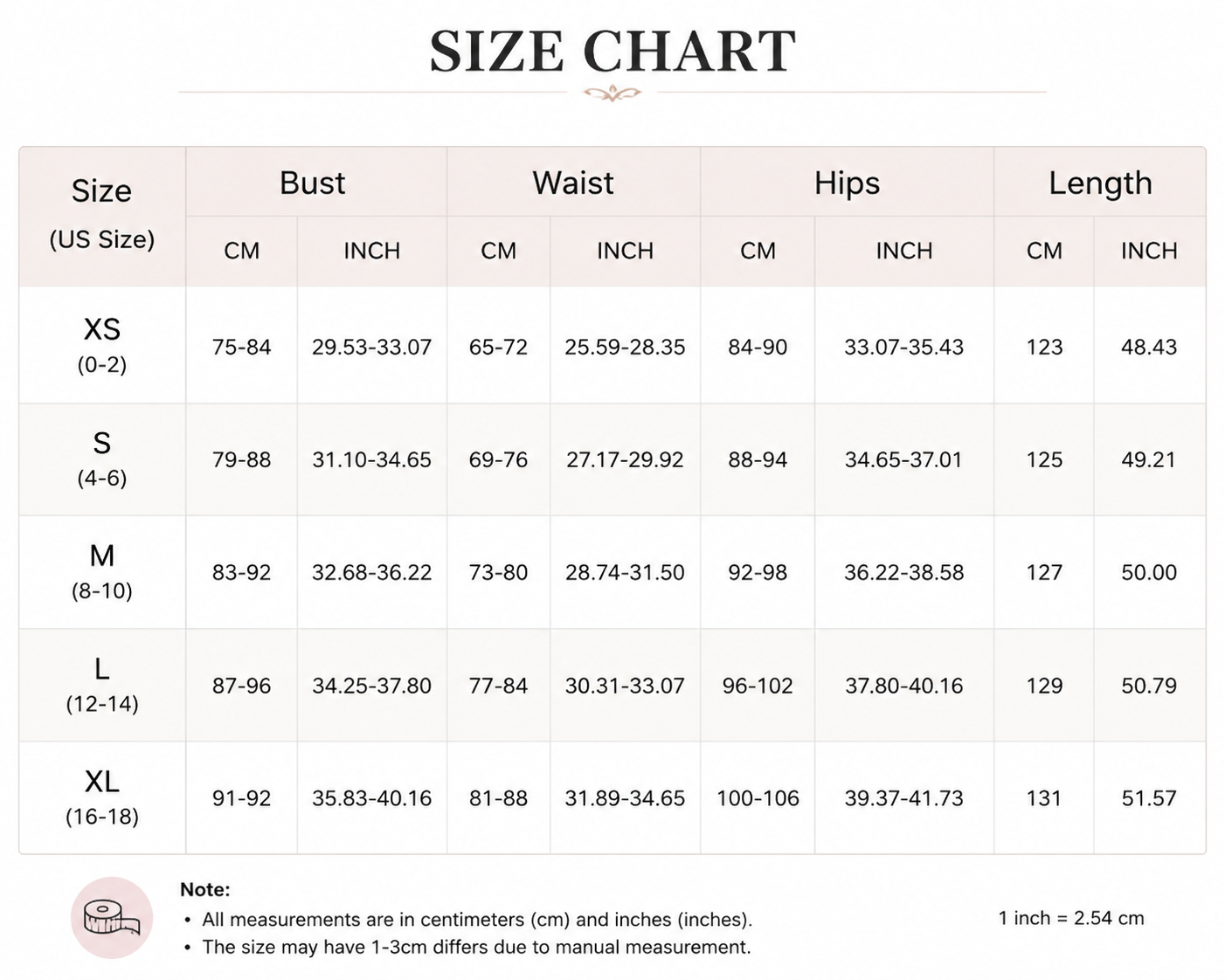
Task: Click the 1 inch = 2.54 cm text
Action: (x=1071, y=918)
